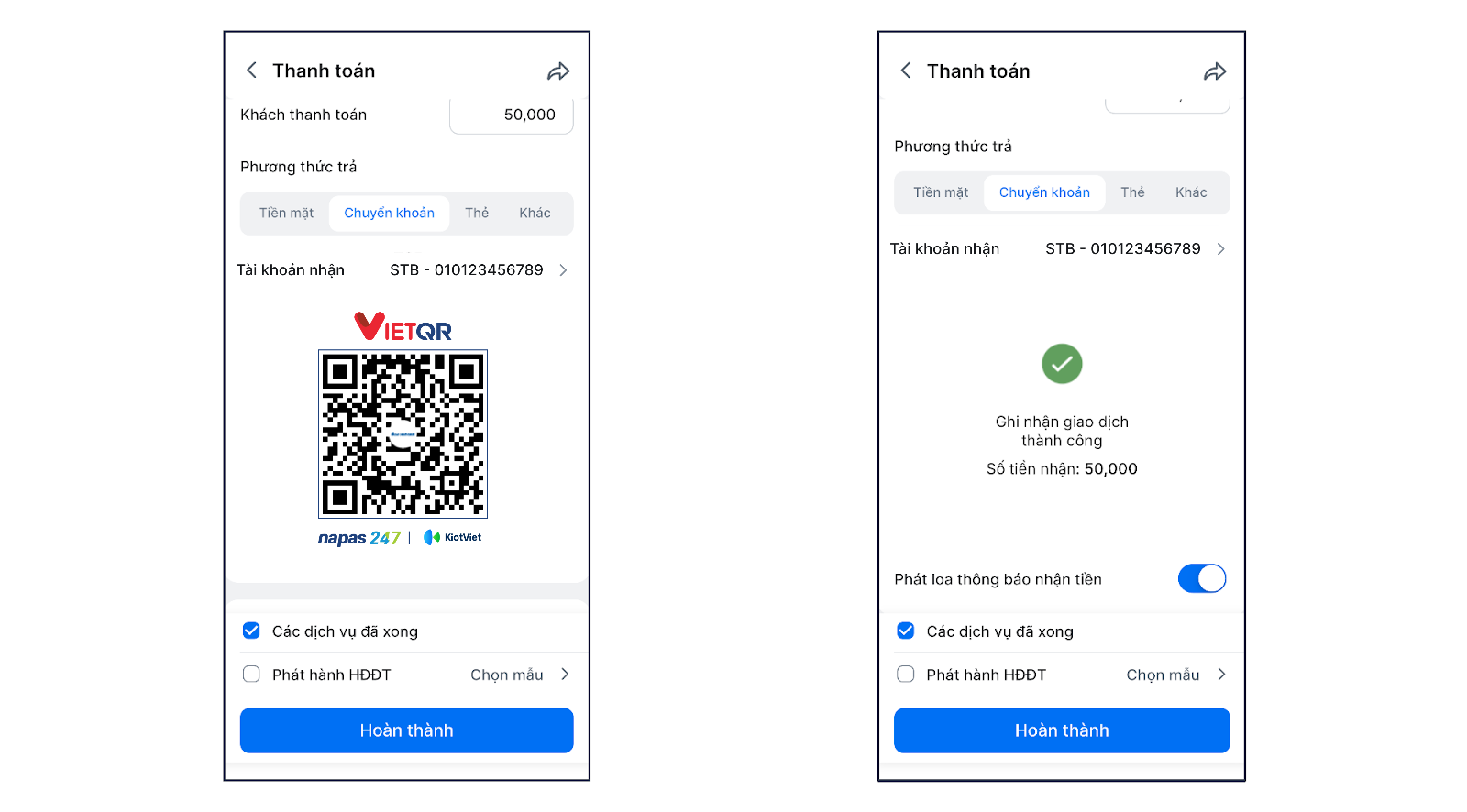The image size is (1467, 812).
Task: Click the Khách thanh toán amount field
Action: point(512,115)
